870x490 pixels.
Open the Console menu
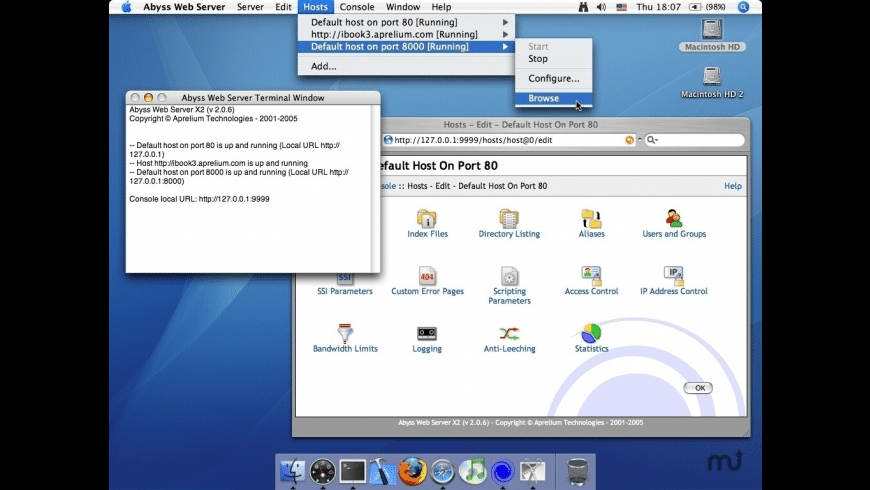tap(357, 7)
